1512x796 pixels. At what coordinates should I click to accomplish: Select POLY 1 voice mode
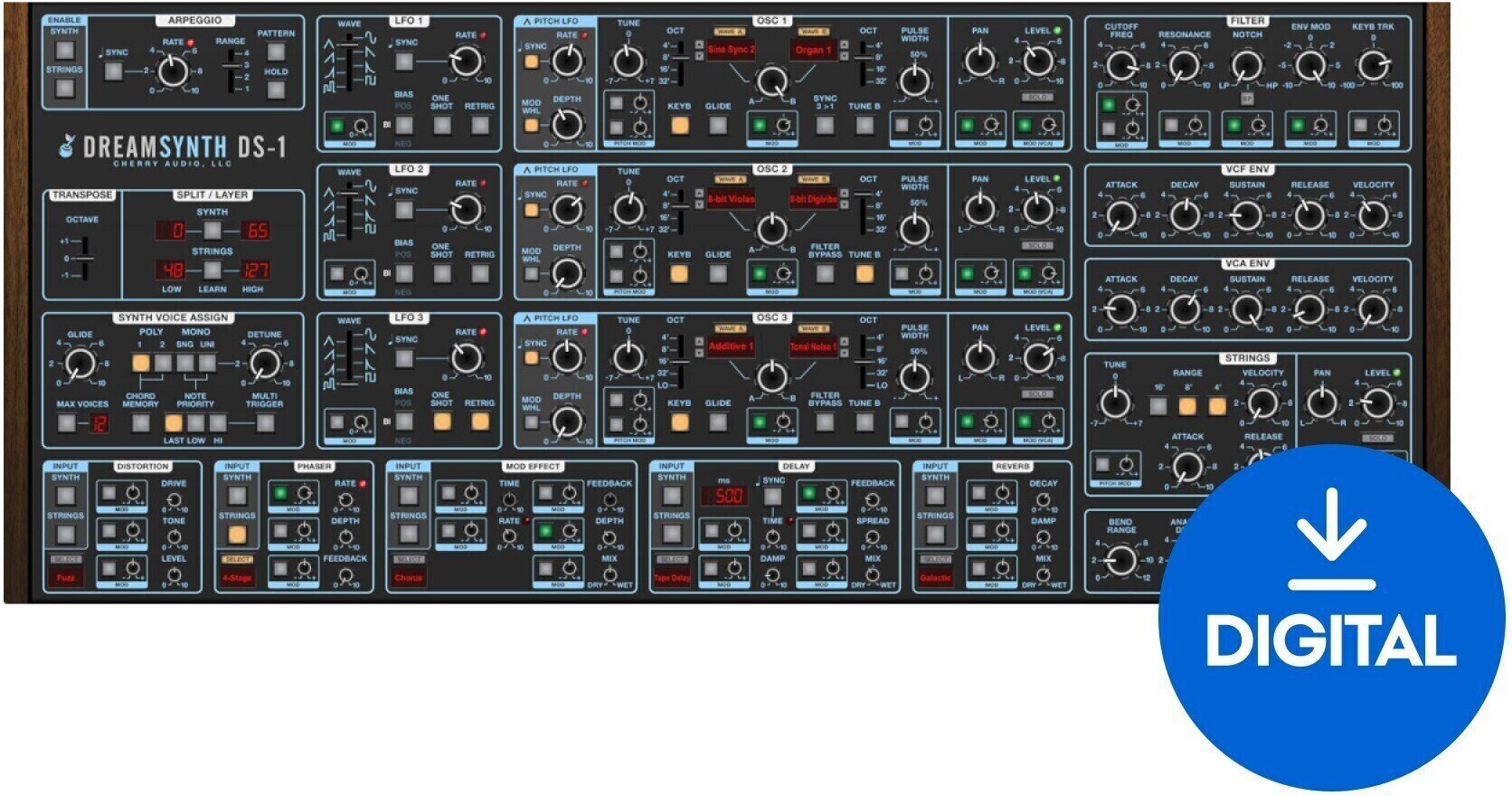(141, 364)
